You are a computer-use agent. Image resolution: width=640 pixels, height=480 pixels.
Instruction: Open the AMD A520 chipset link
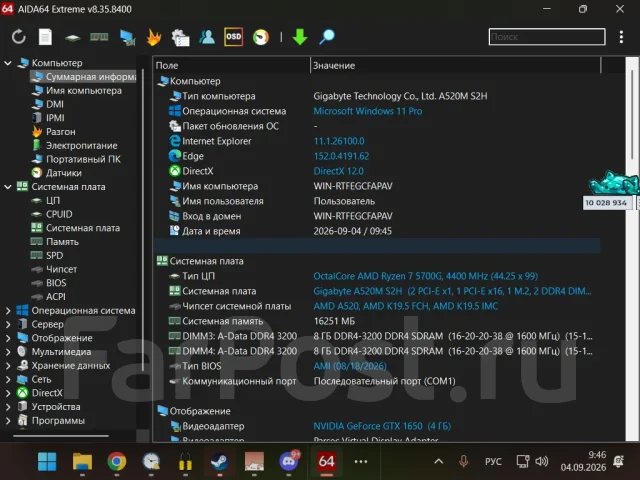(x=406, y=306)
